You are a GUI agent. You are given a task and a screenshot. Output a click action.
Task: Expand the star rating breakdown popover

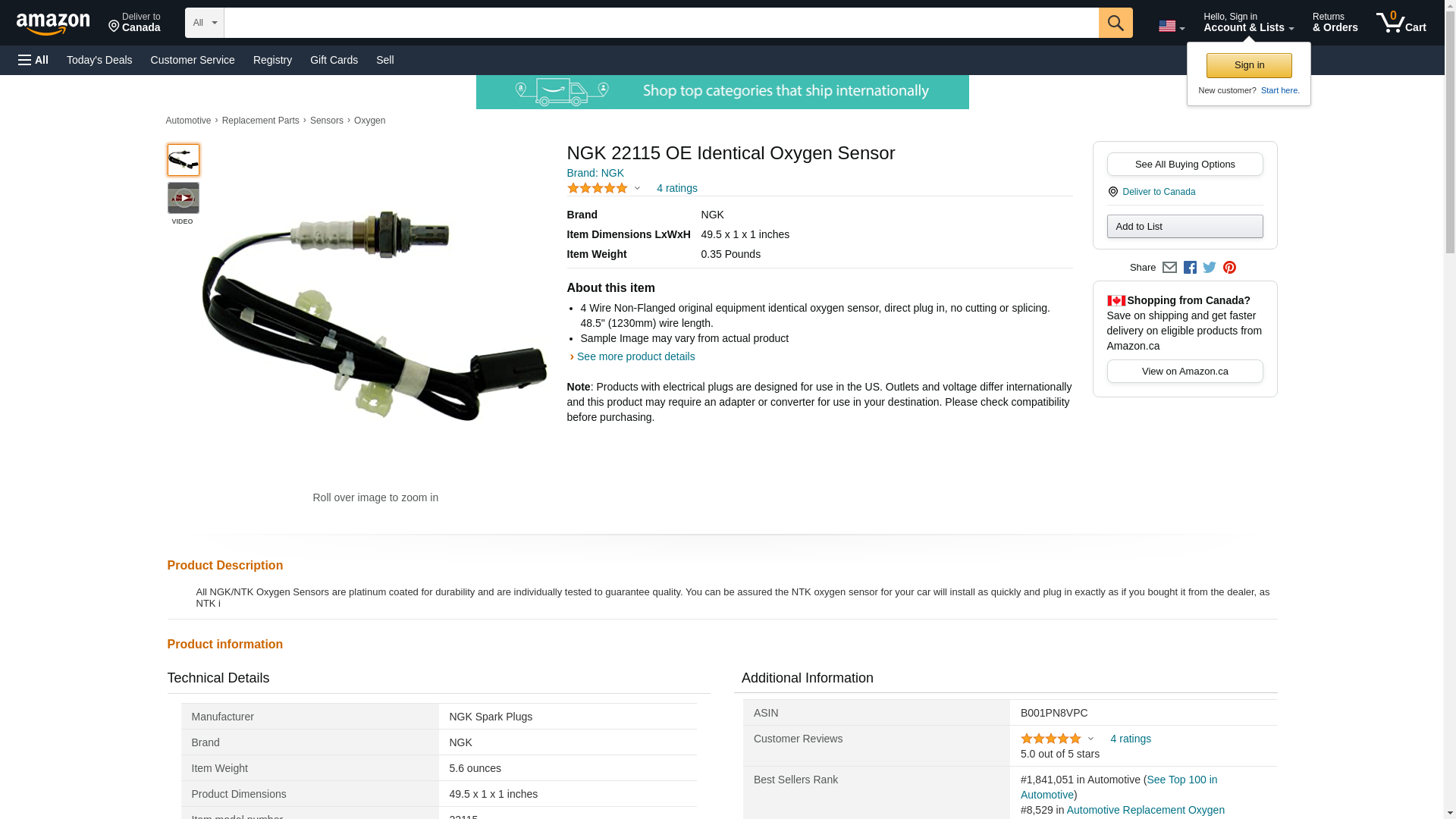[604, 188]
